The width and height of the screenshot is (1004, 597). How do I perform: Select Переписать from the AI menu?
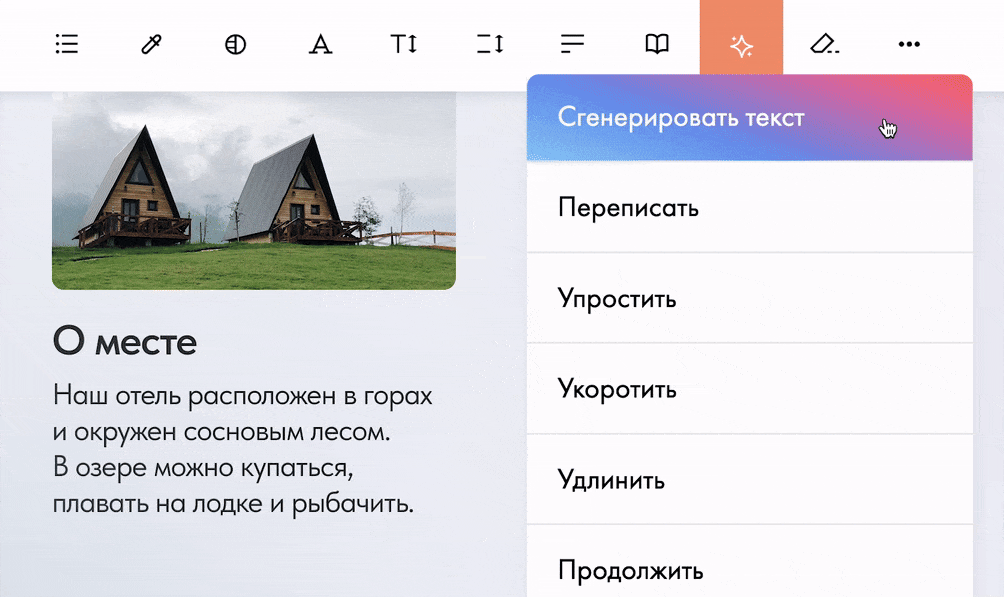click(750, 207)
